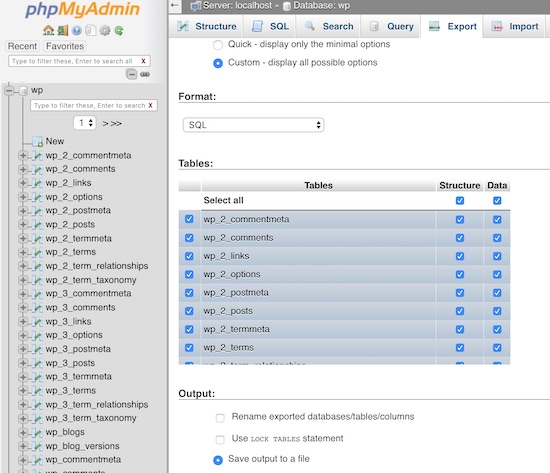Expand wp_2_comments tree node

point(23,169)
